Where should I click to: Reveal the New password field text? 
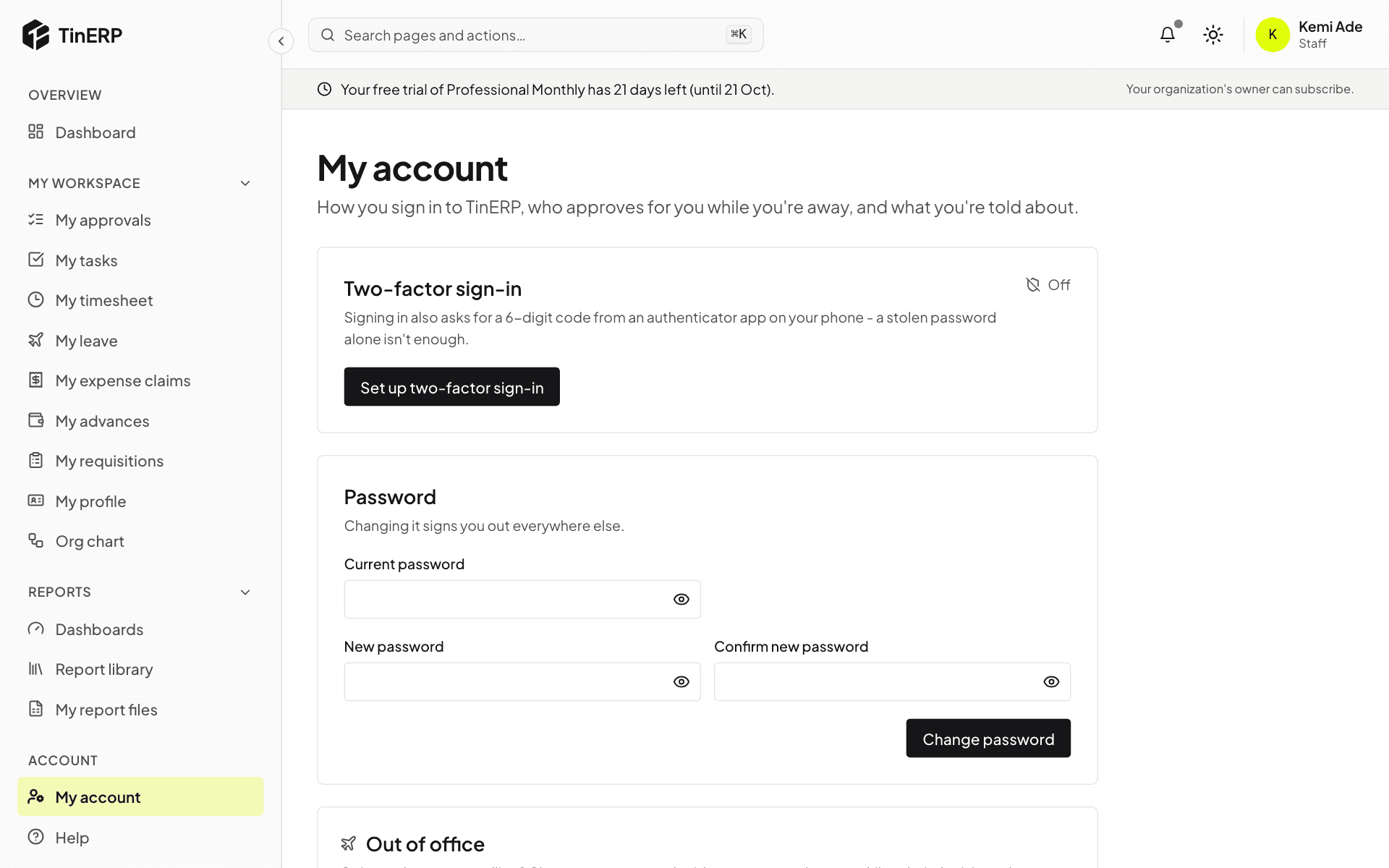pyautogui.click(x=681, y=681)
